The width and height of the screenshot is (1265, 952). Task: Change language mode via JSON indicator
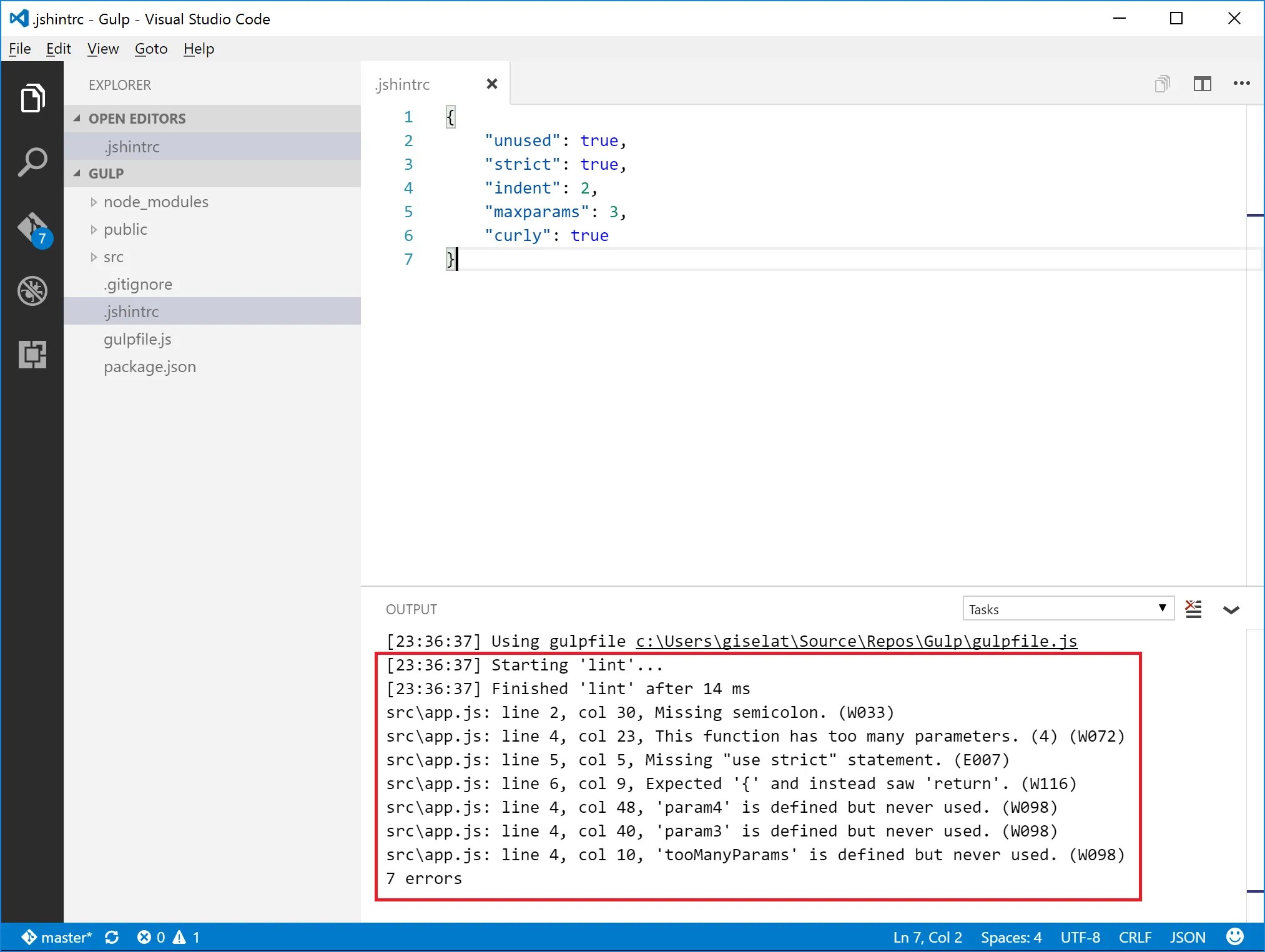tap(1188, 937)
